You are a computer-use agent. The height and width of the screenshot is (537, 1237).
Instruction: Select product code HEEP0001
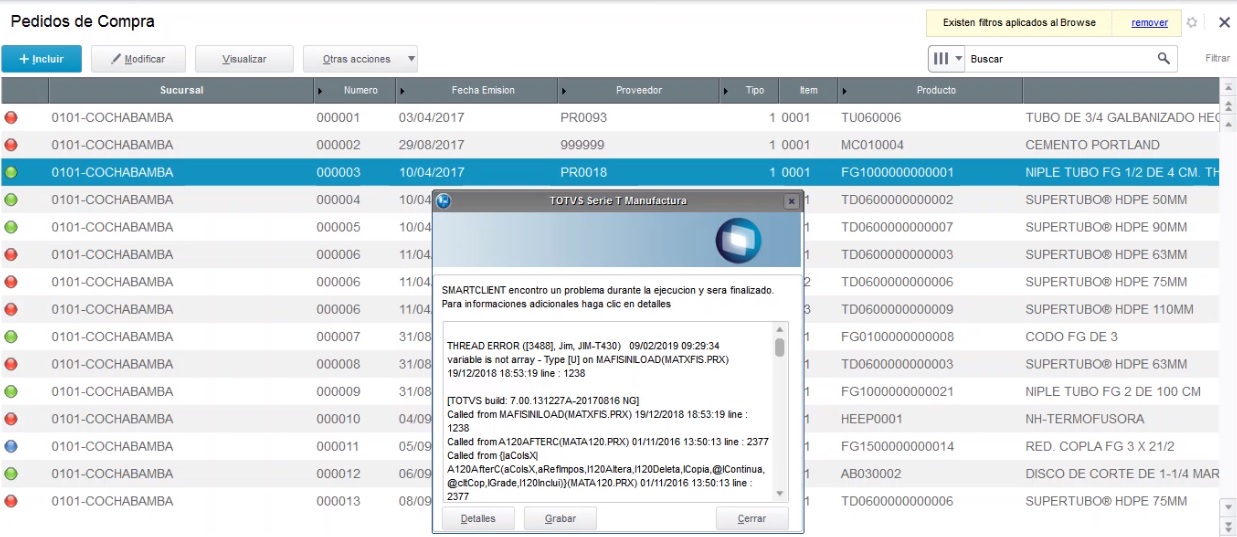871,419
